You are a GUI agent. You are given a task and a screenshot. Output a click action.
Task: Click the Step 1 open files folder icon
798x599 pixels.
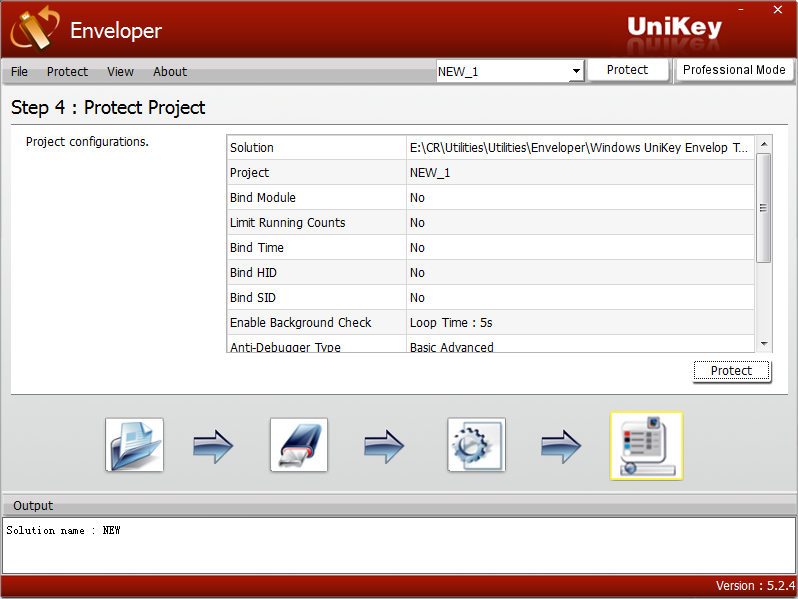point(134,445)
